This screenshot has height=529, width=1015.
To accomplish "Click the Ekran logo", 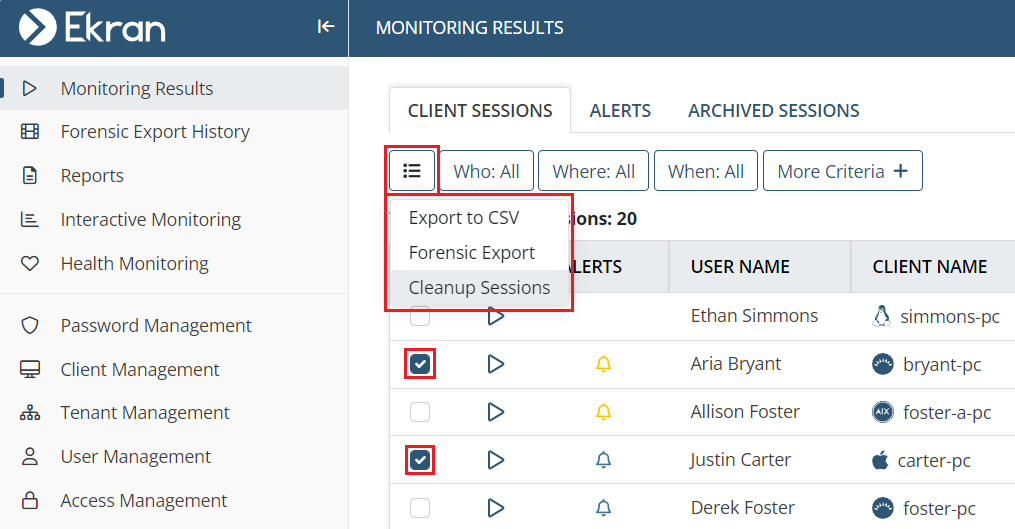I will pos(92,28).
